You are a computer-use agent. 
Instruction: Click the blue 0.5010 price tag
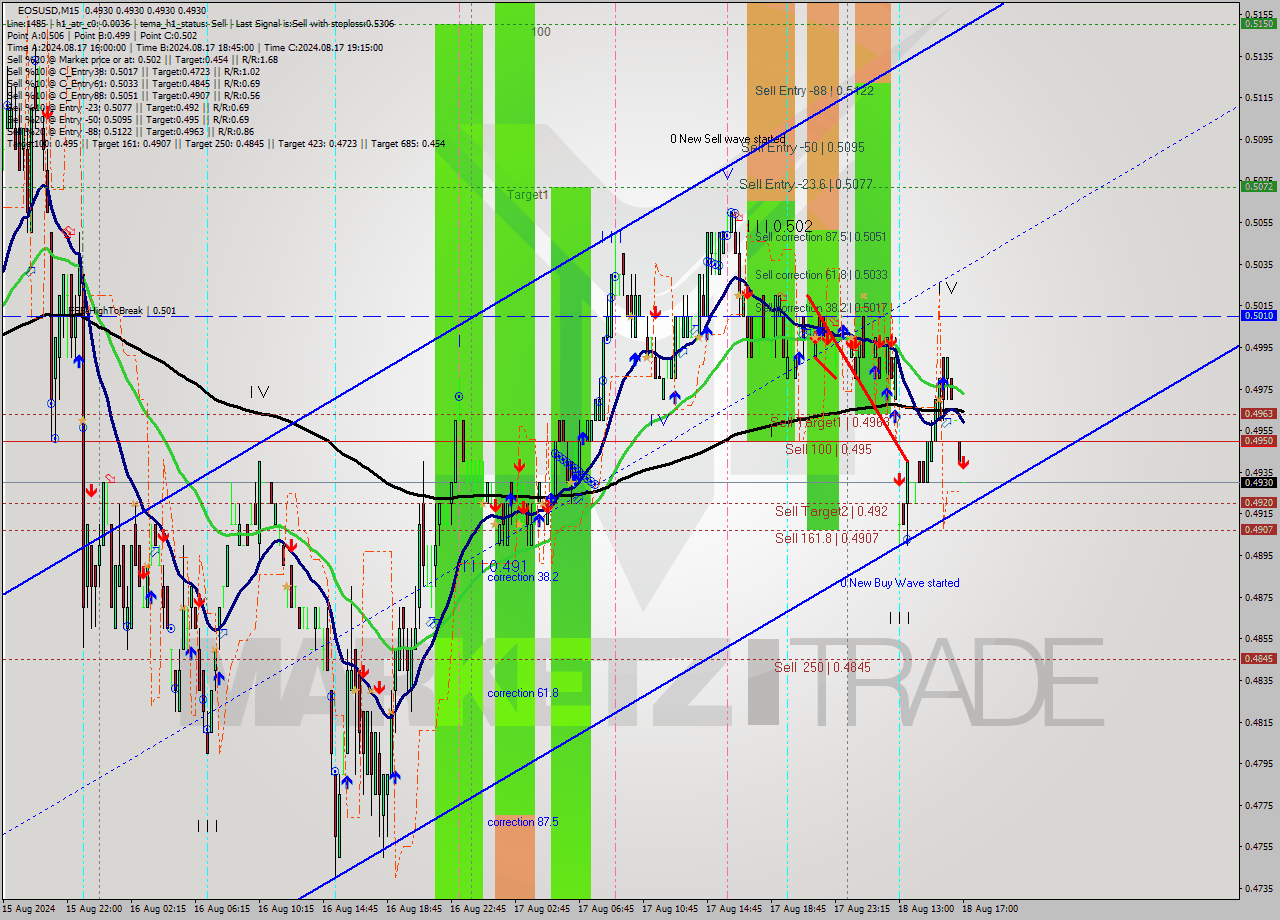point(1258,316)
